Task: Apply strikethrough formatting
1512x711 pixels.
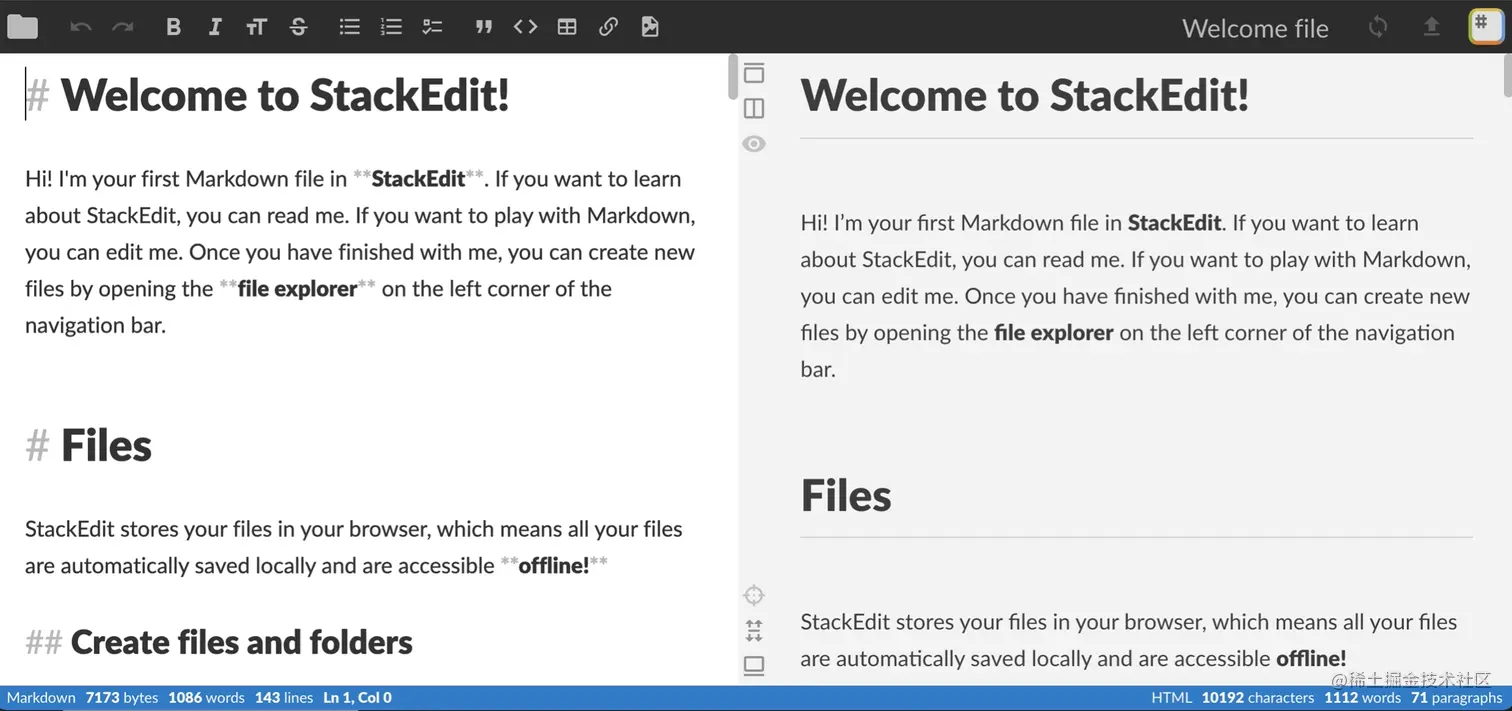Action: point(298,27)
